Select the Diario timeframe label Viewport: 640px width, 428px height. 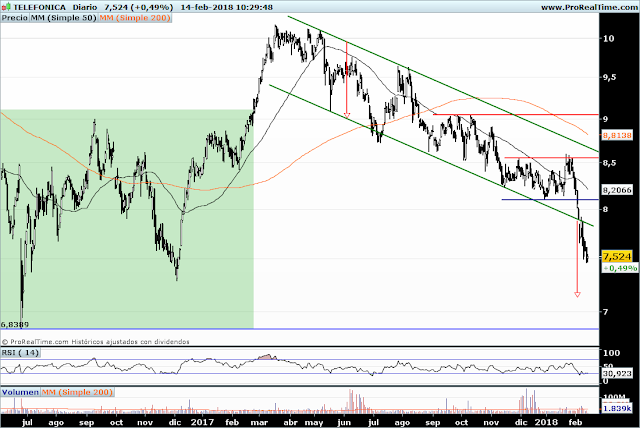85,7
